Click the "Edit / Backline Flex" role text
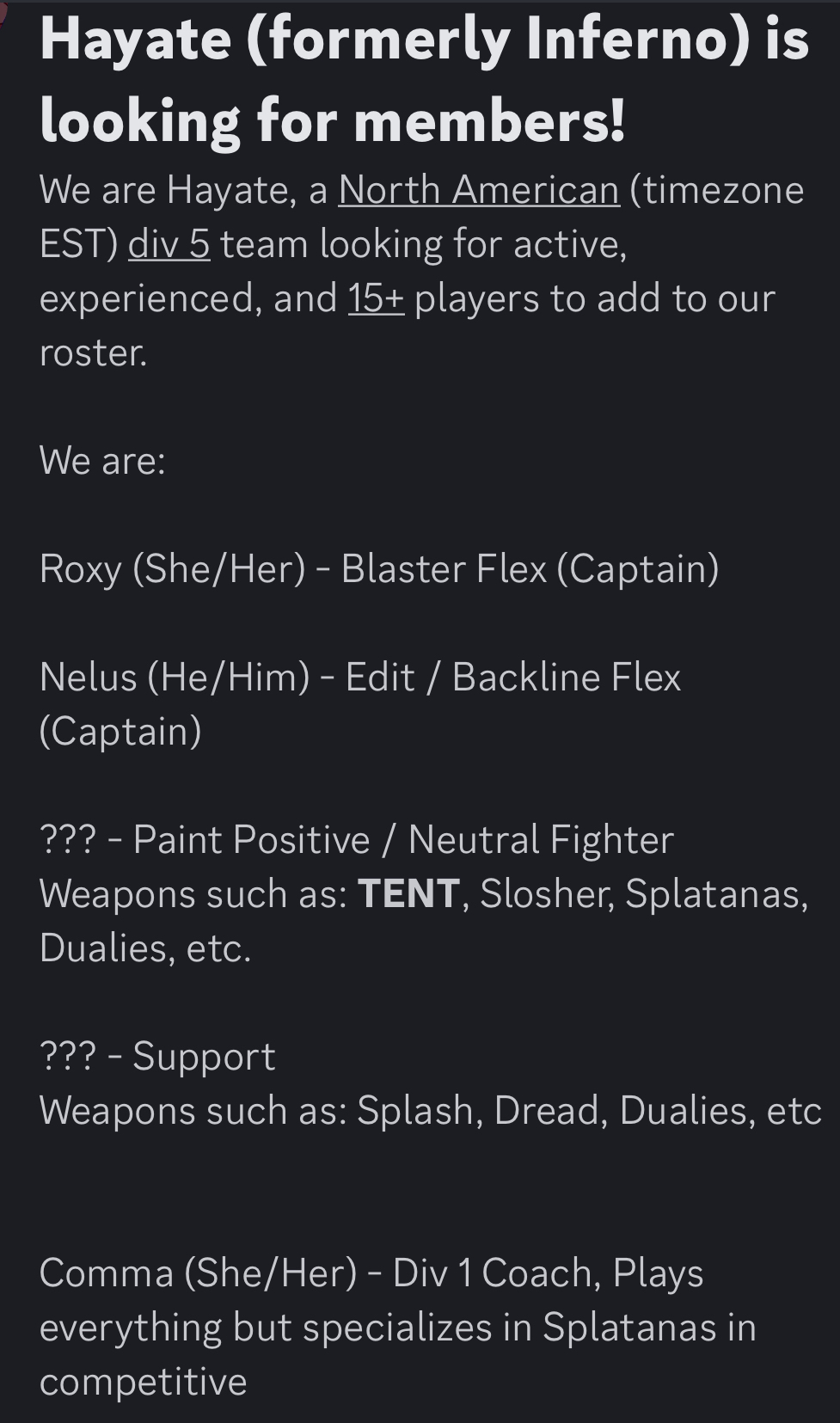Screen dimensions: 840x1423 click(512, 678)
